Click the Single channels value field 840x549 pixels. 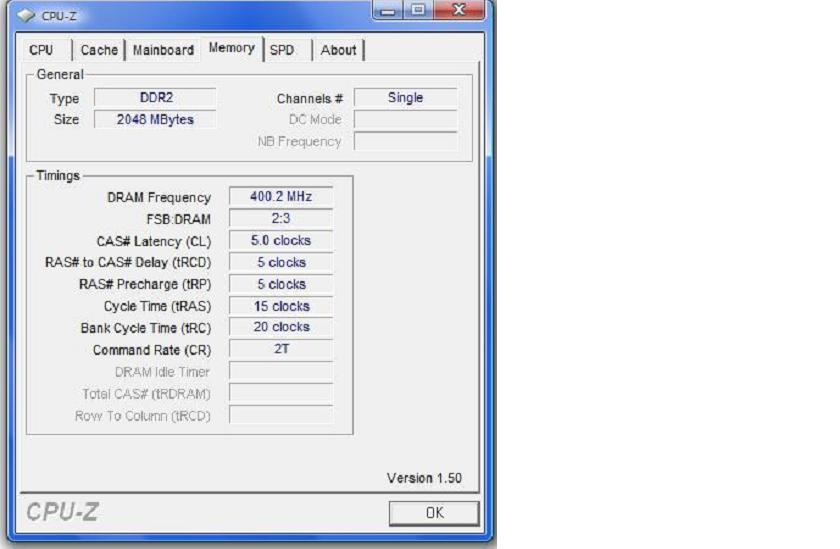click(406, 97)
